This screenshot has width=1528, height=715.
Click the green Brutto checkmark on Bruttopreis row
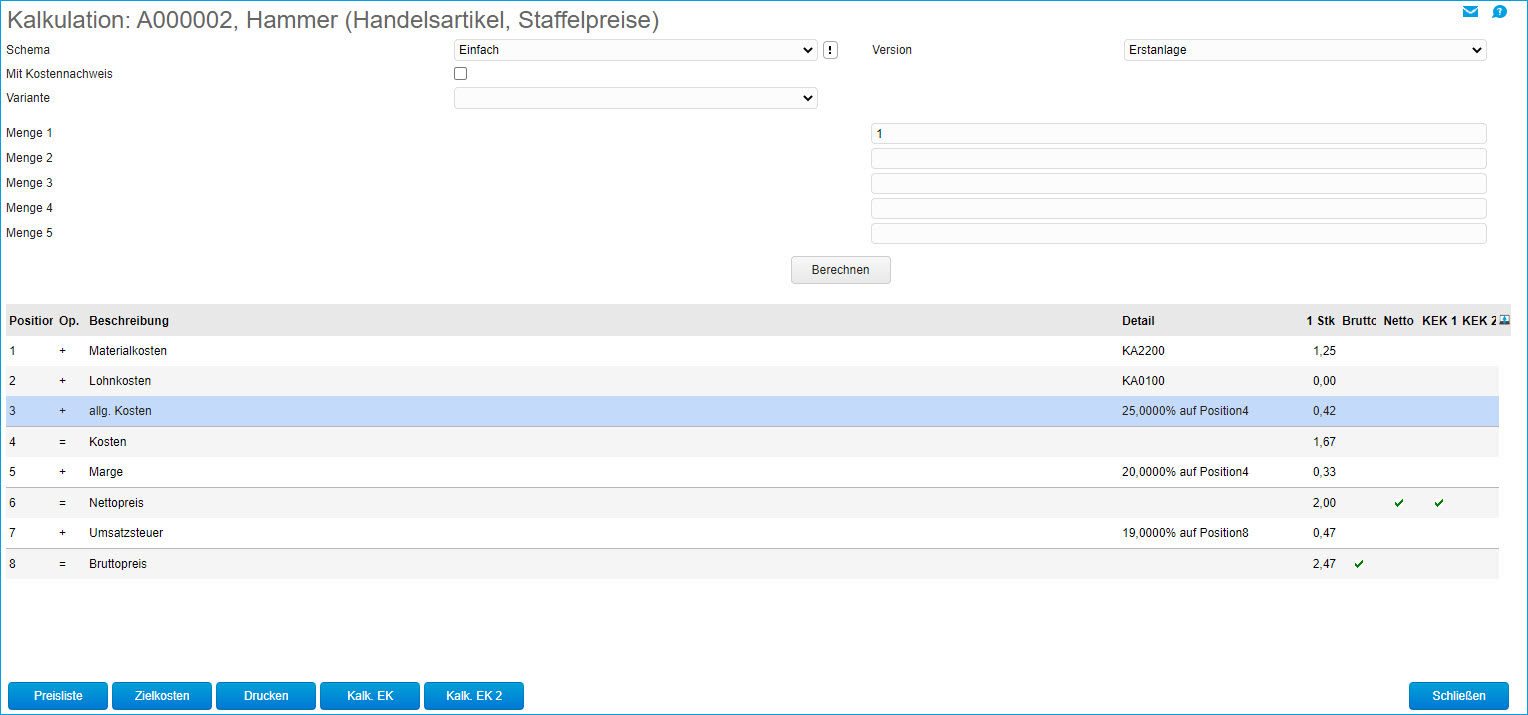[x=1359, y=564]
